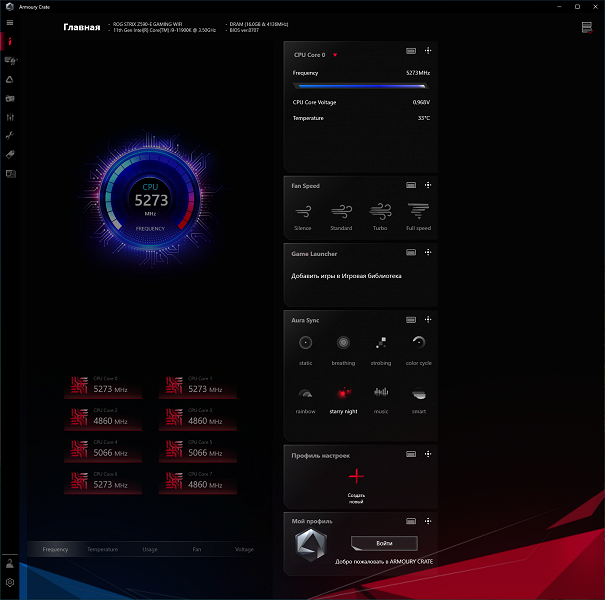Switch to the Voltage tab
Viewport: 605px width, 600px height.
(244, 549)
